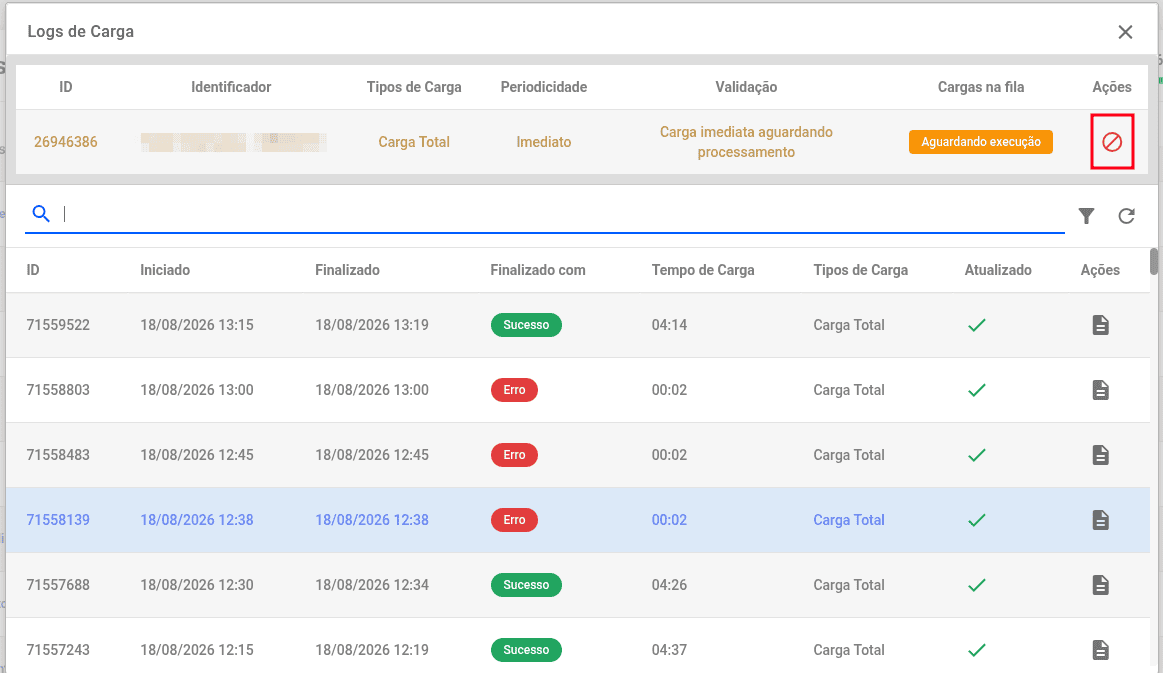This screenshot has width=1163, height=673.
Task: Click start time 18/08/2026 12:30
Action: coord(197,585)
